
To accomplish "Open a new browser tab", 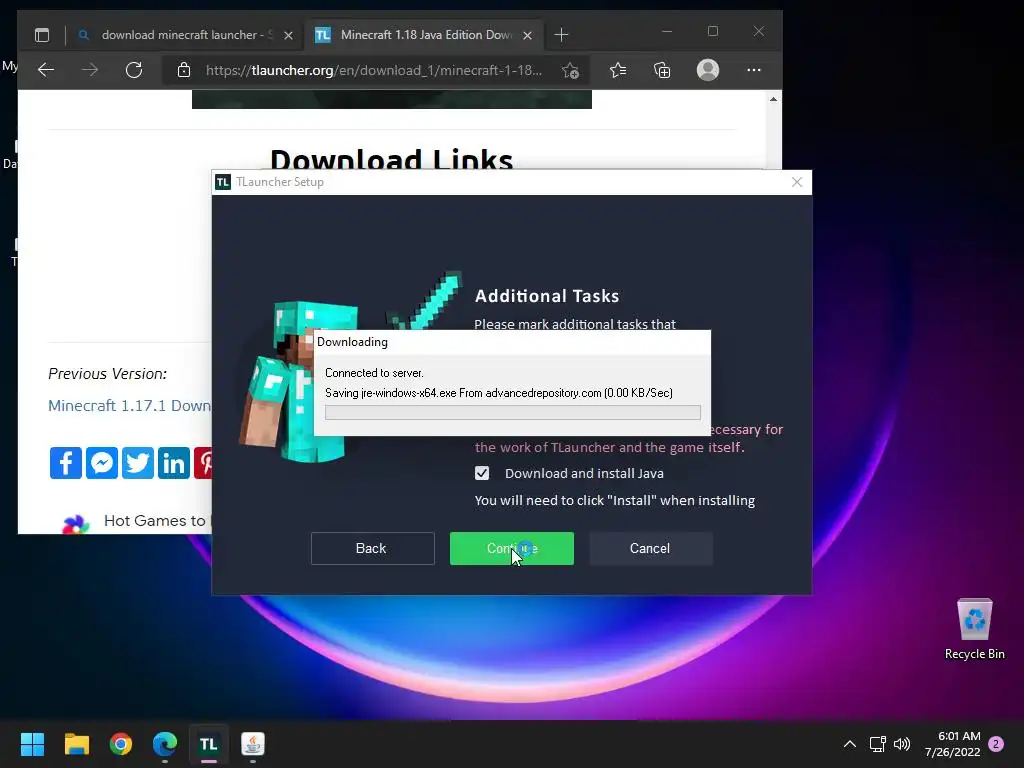I will pos(561,35).
